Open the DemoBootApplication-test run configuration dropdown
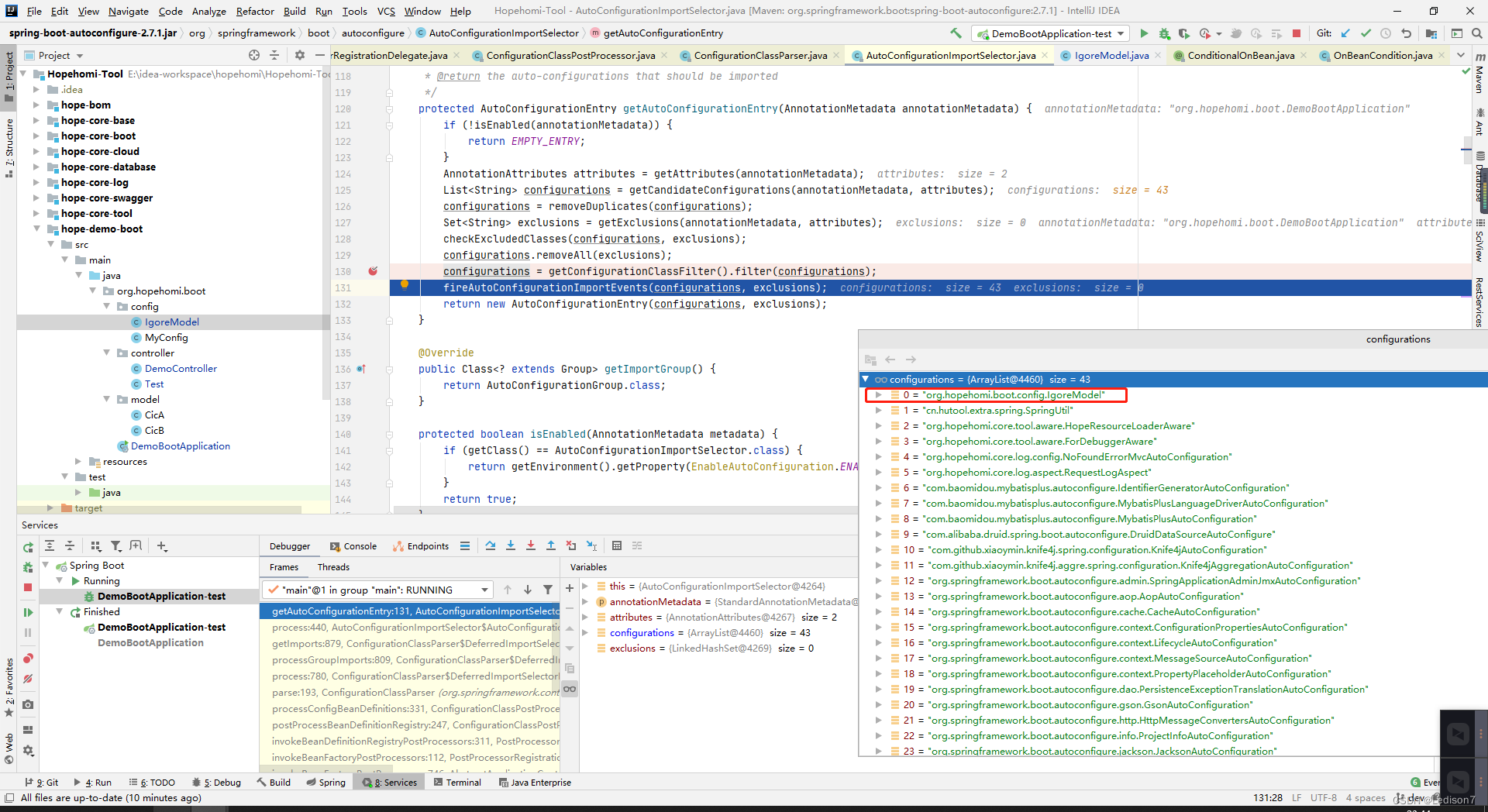This screenshot has height=812, width=1488. point(1050,33)
